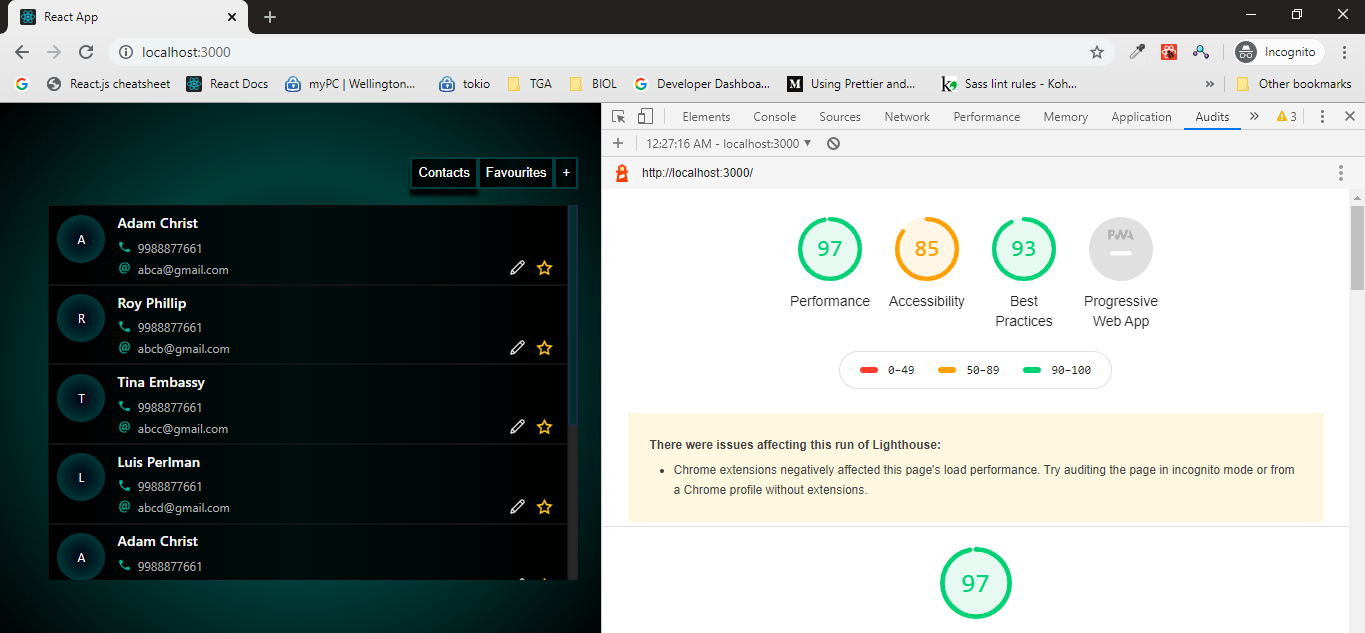This screenshot has height=633, width=1365.
Task: Open edit pencil for Tina Embassy
Action: [517, 427]
